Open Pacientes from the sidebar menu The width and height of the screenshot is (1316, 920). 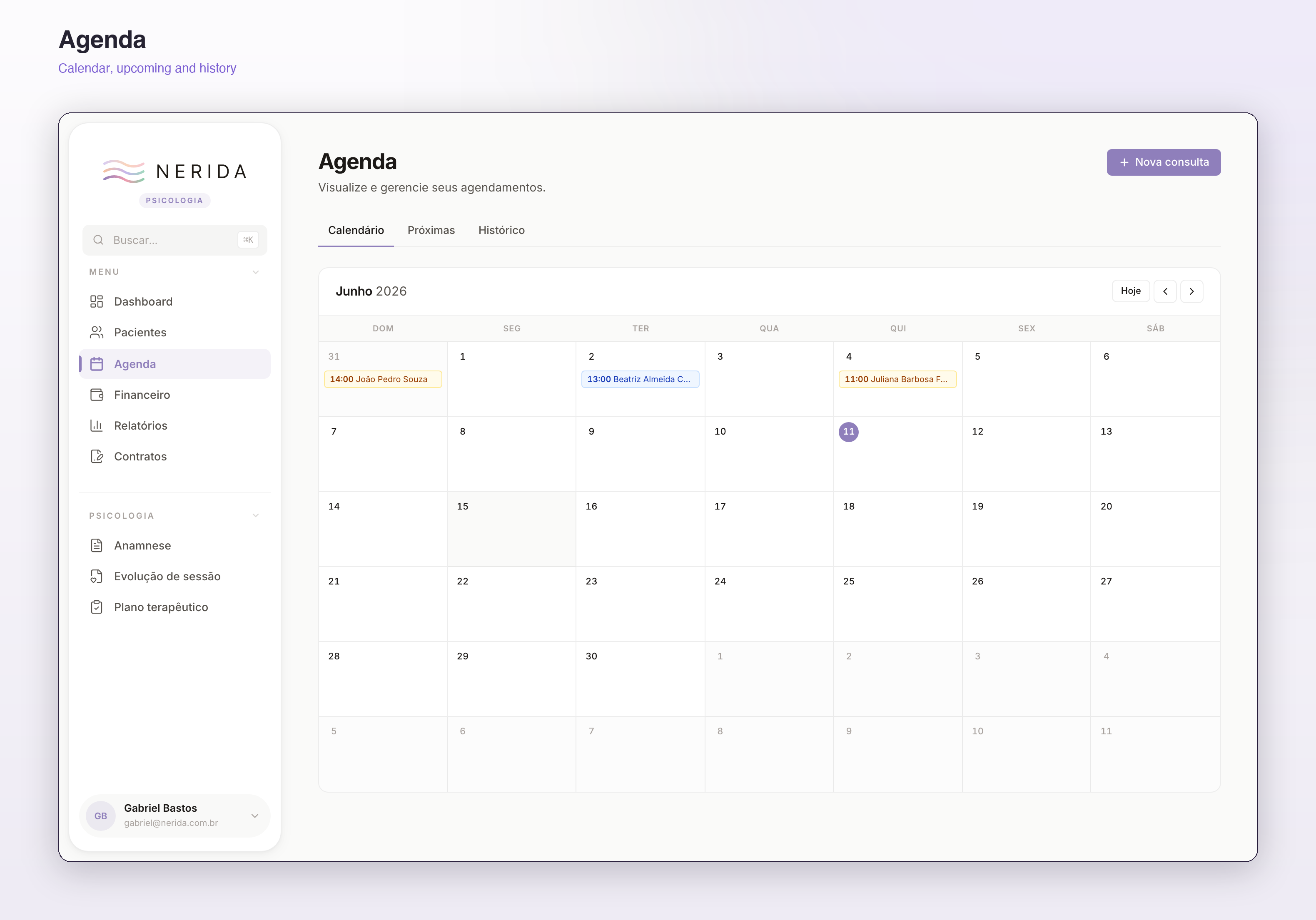coord(175,332)
